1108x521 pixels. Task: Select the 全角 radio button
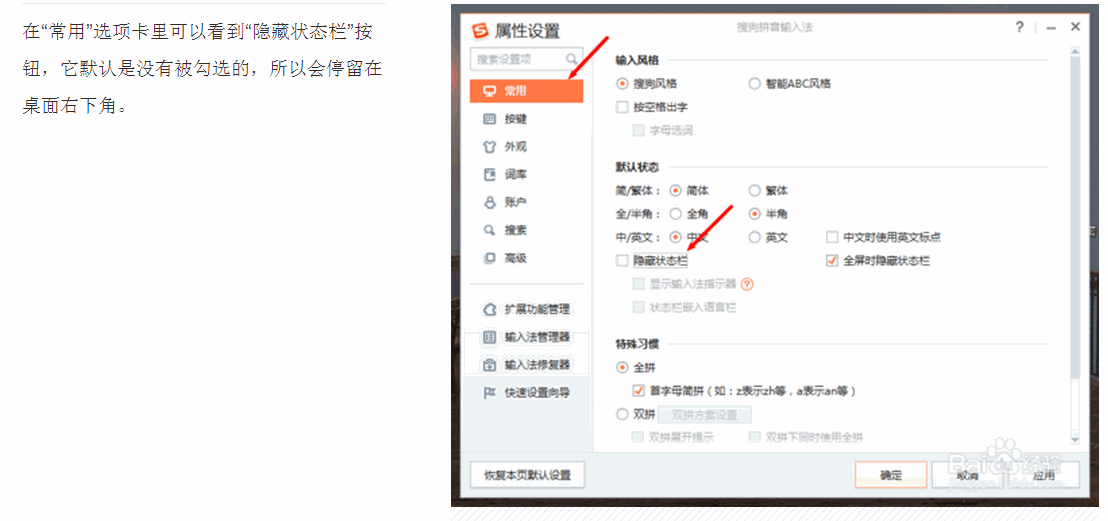pos(676,213)
